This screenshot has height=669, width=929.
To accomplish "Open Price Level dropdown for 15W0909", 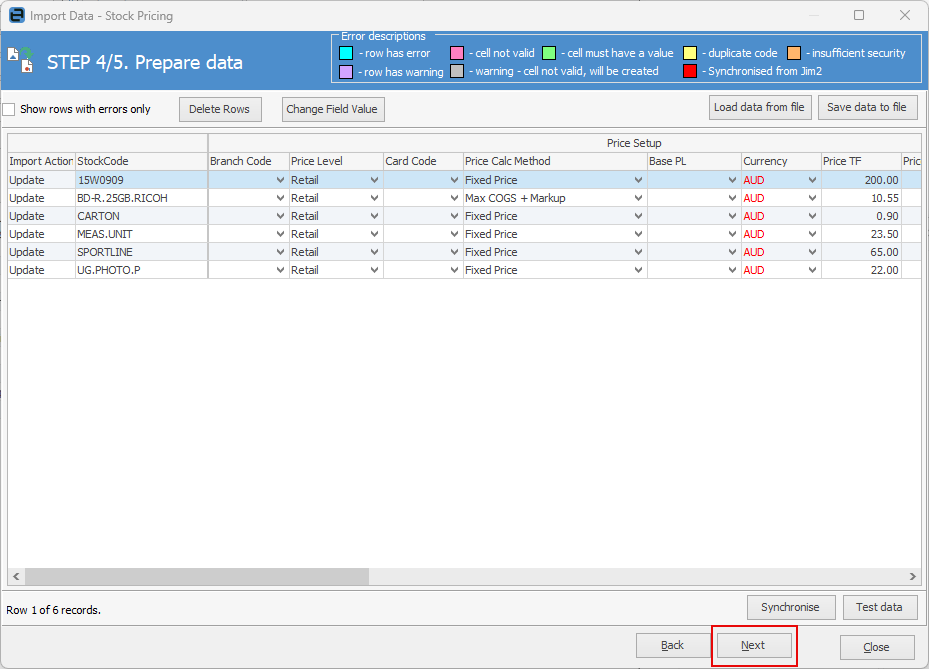I will pyautogui.click(x=374, y=181).
